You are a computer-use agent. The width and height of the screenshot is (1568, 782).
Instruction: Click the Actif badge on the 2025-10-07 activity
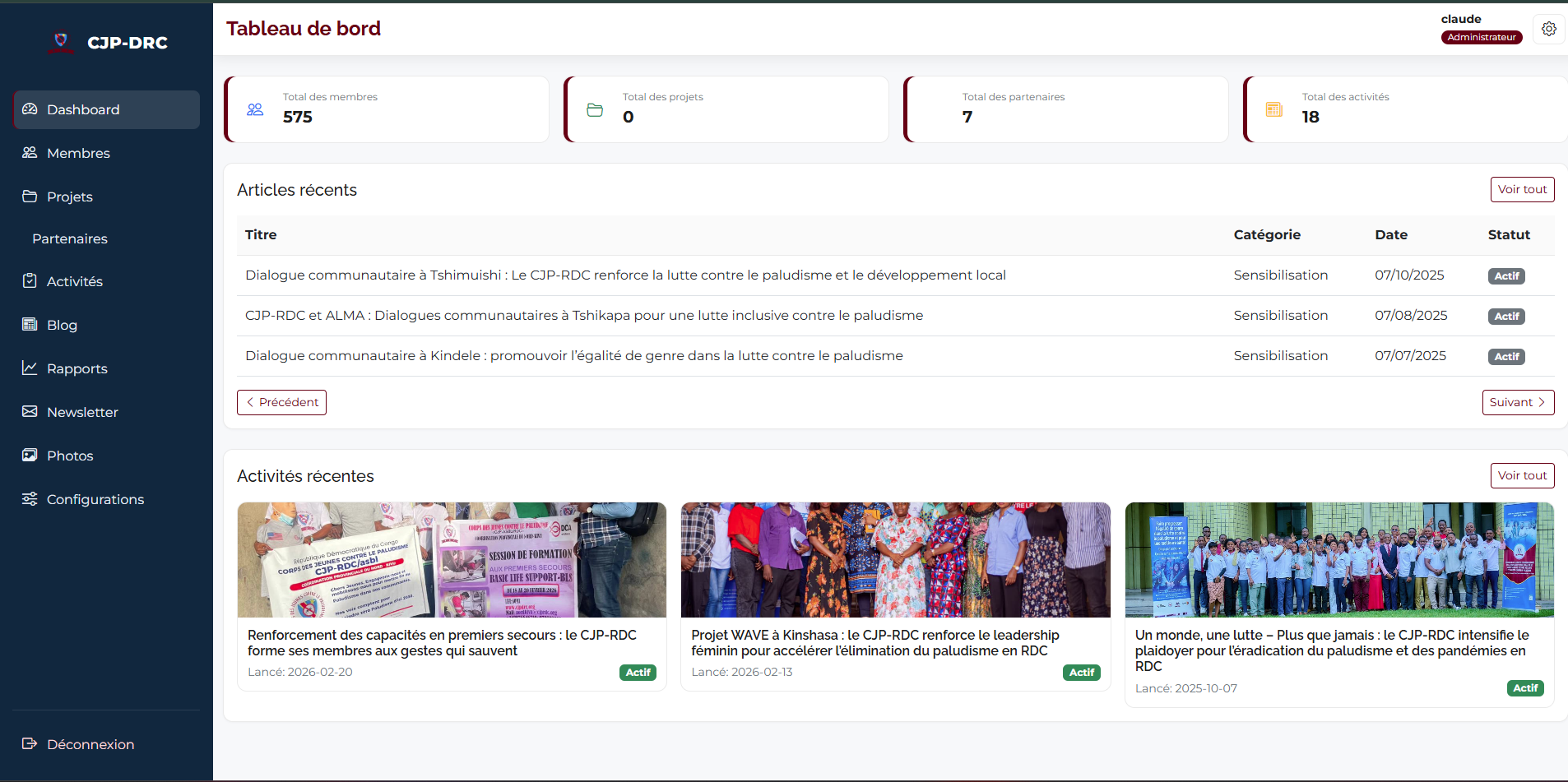1525,688
